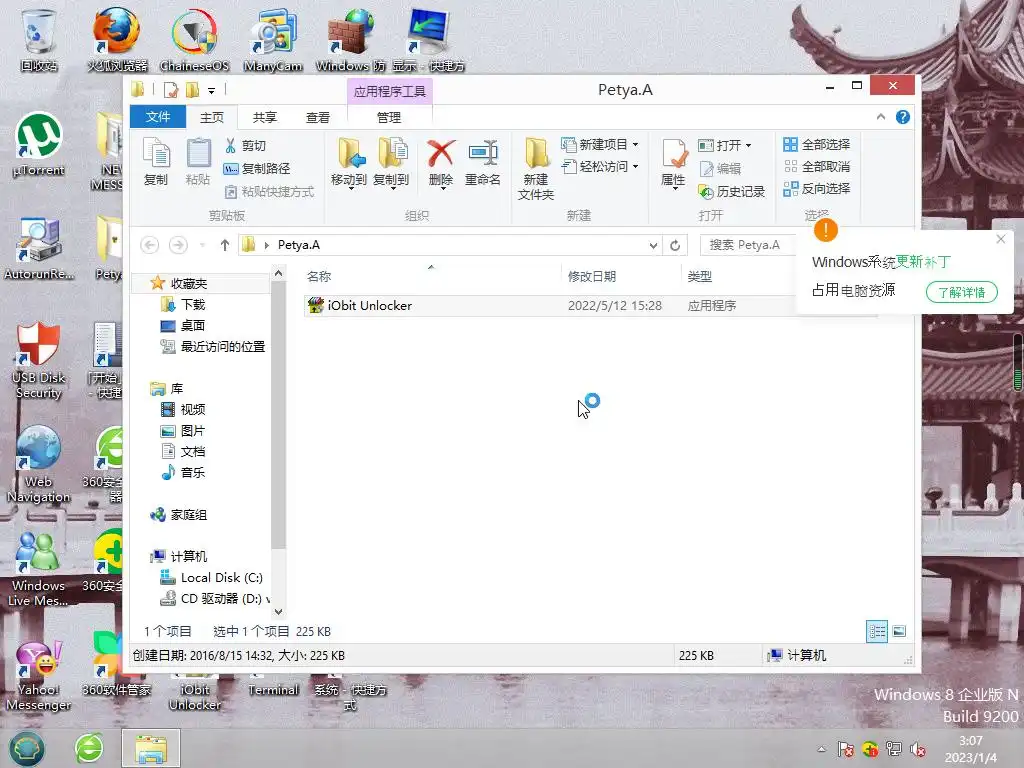Image resolution: width=1024 pixels, height=768 pixels.
Task: Create folder with 新建文件夹 button
Action: 536,168
